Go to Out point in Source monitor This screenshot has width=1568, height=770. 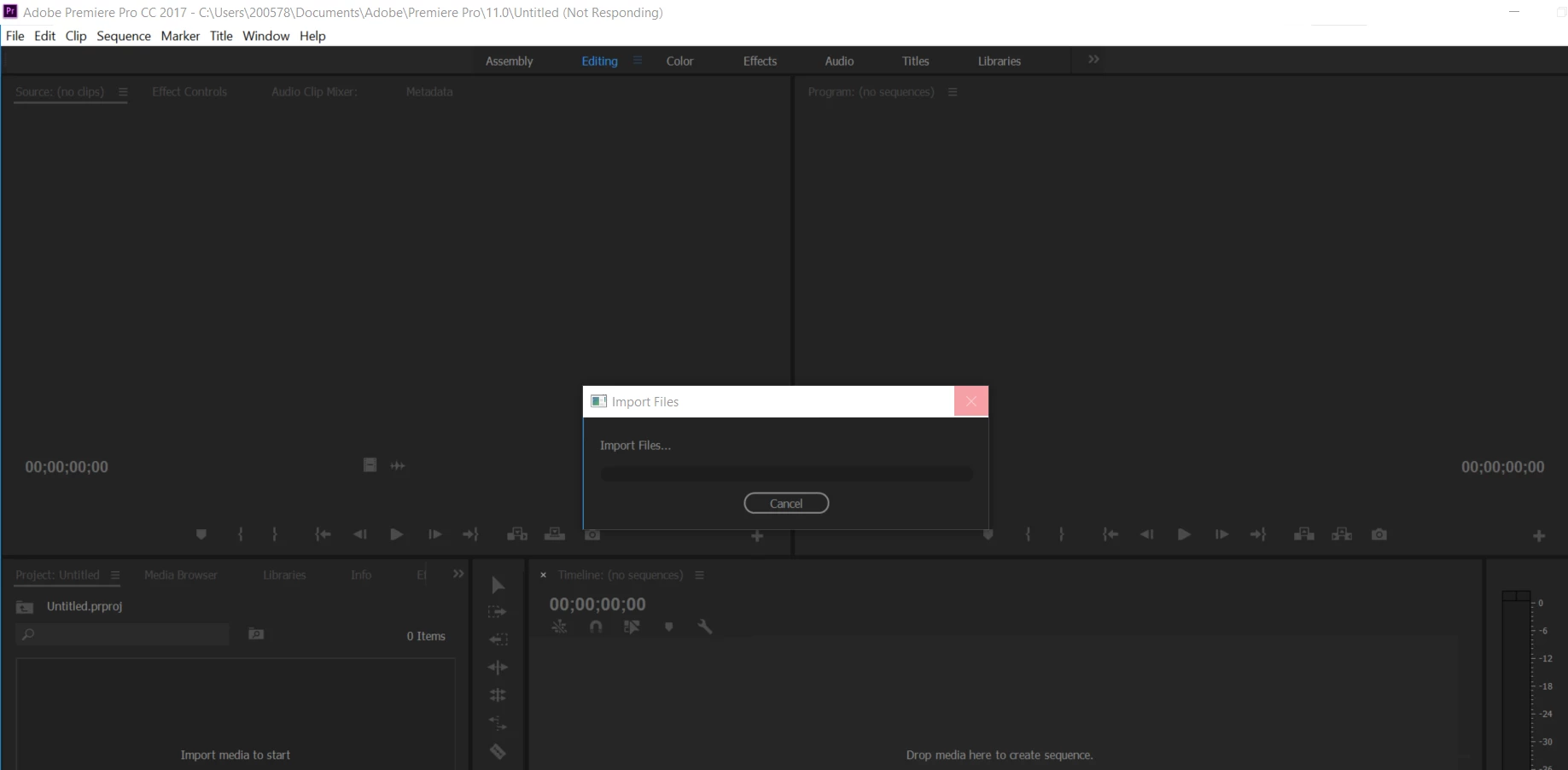tap(470, 534)
